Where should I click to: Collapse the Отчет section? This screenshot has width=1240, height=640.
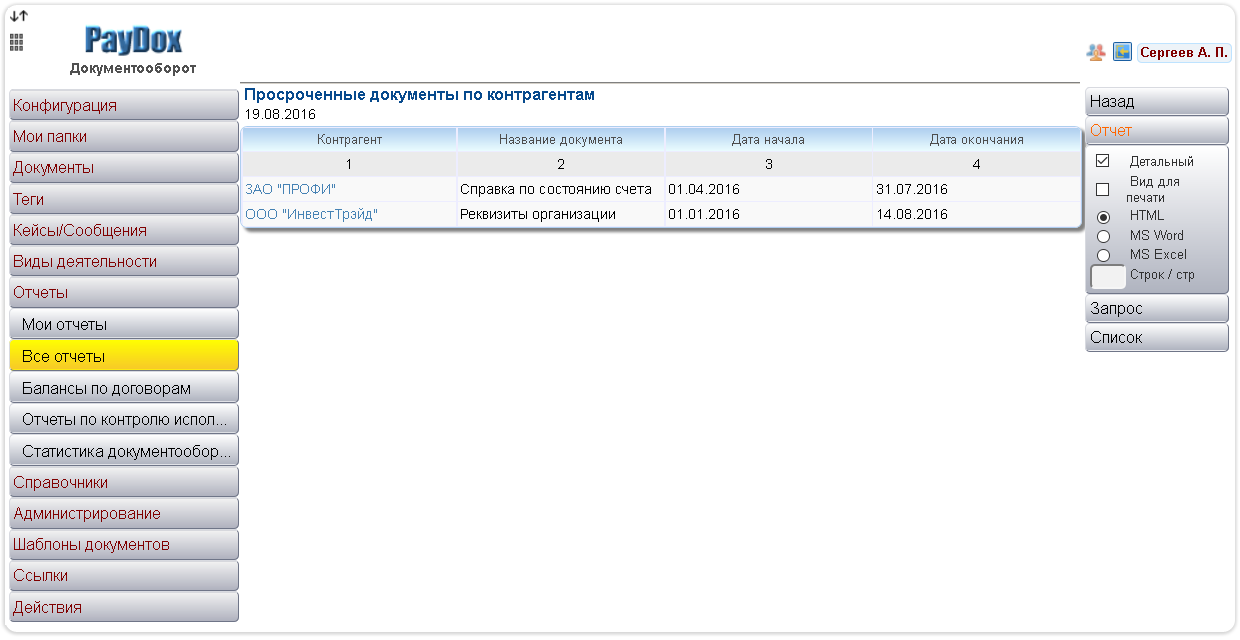click(1156, 131)
